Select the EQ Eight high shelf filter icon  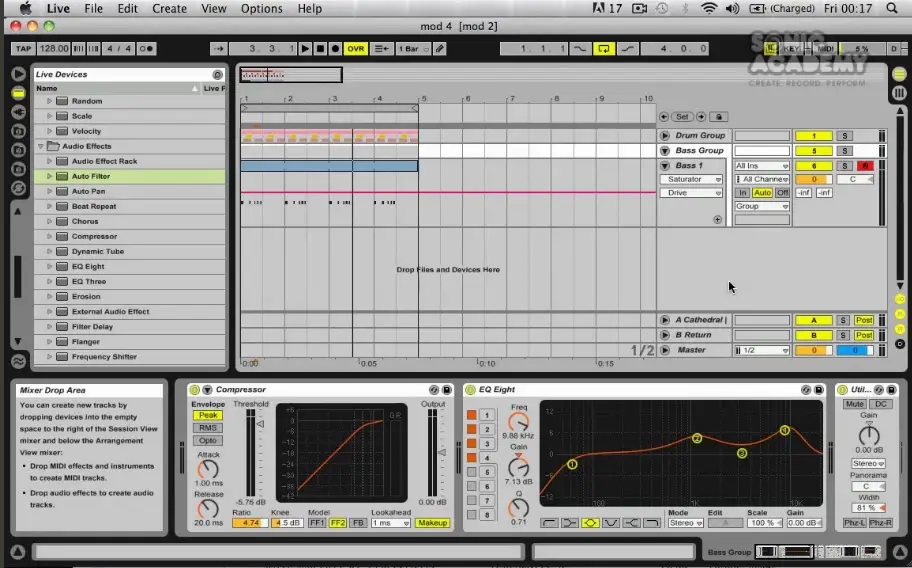point(632,523)
